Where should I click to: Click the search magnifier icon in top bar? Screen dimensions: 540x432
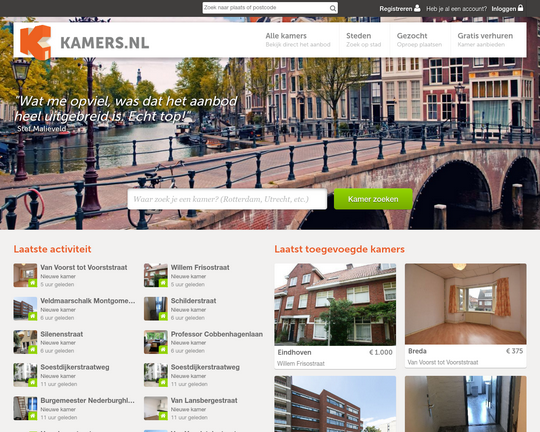click(333, 8)
